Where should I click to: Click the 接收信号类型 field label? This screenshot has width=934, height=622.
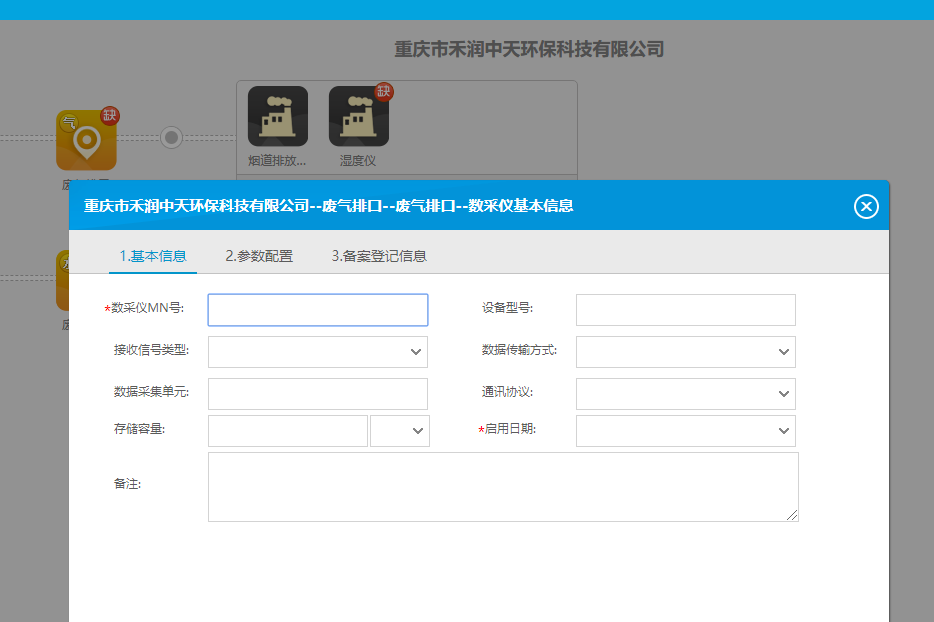point(151,350)
